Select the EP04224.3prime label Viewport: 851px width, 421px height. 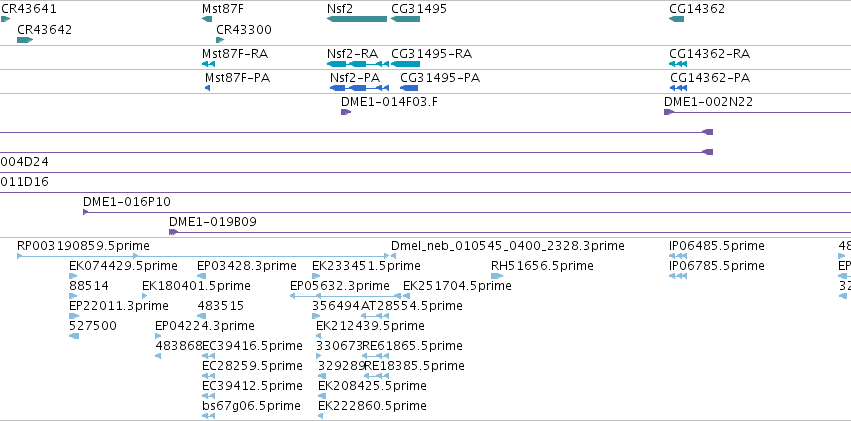tap(205, 326)
